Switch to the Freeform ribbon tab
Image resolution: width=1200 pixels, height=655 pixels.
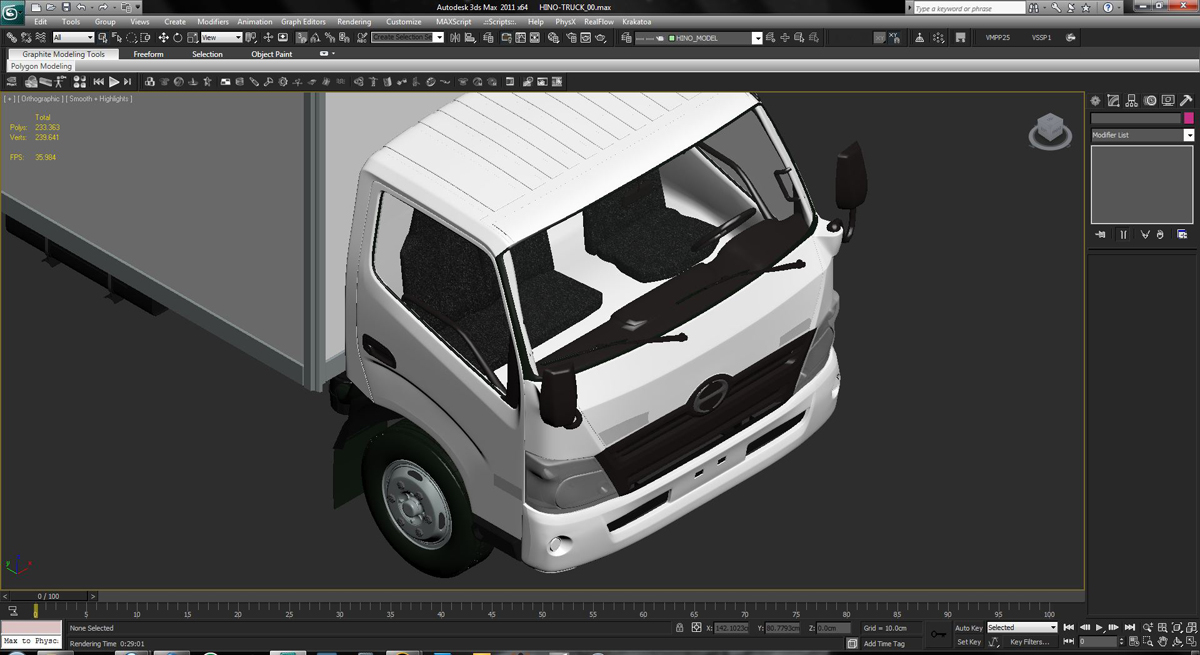pyautogui.click(x=149, y=54)
